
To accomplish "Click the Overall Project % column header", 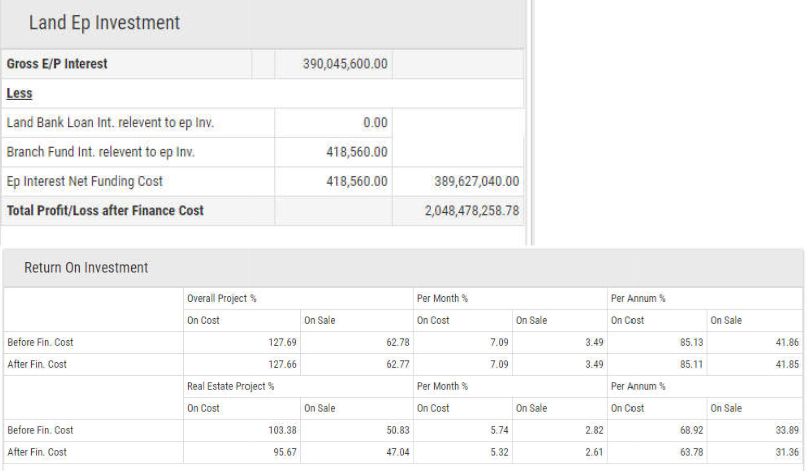I will click(223, 299).
